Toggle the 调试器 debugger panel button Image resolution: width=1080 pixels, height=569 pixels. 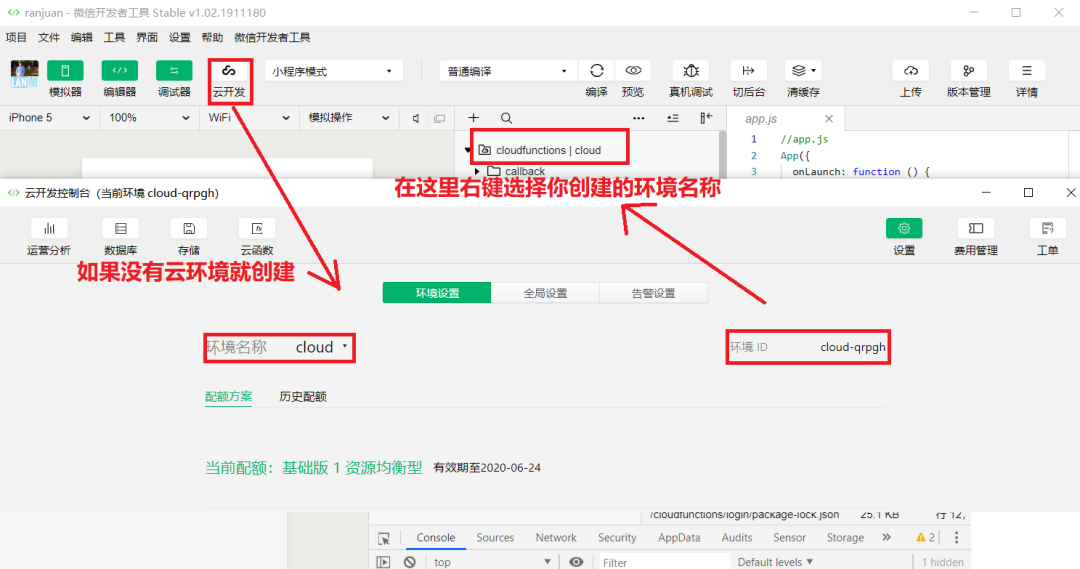pyautogui.click(x=174, y=71)
